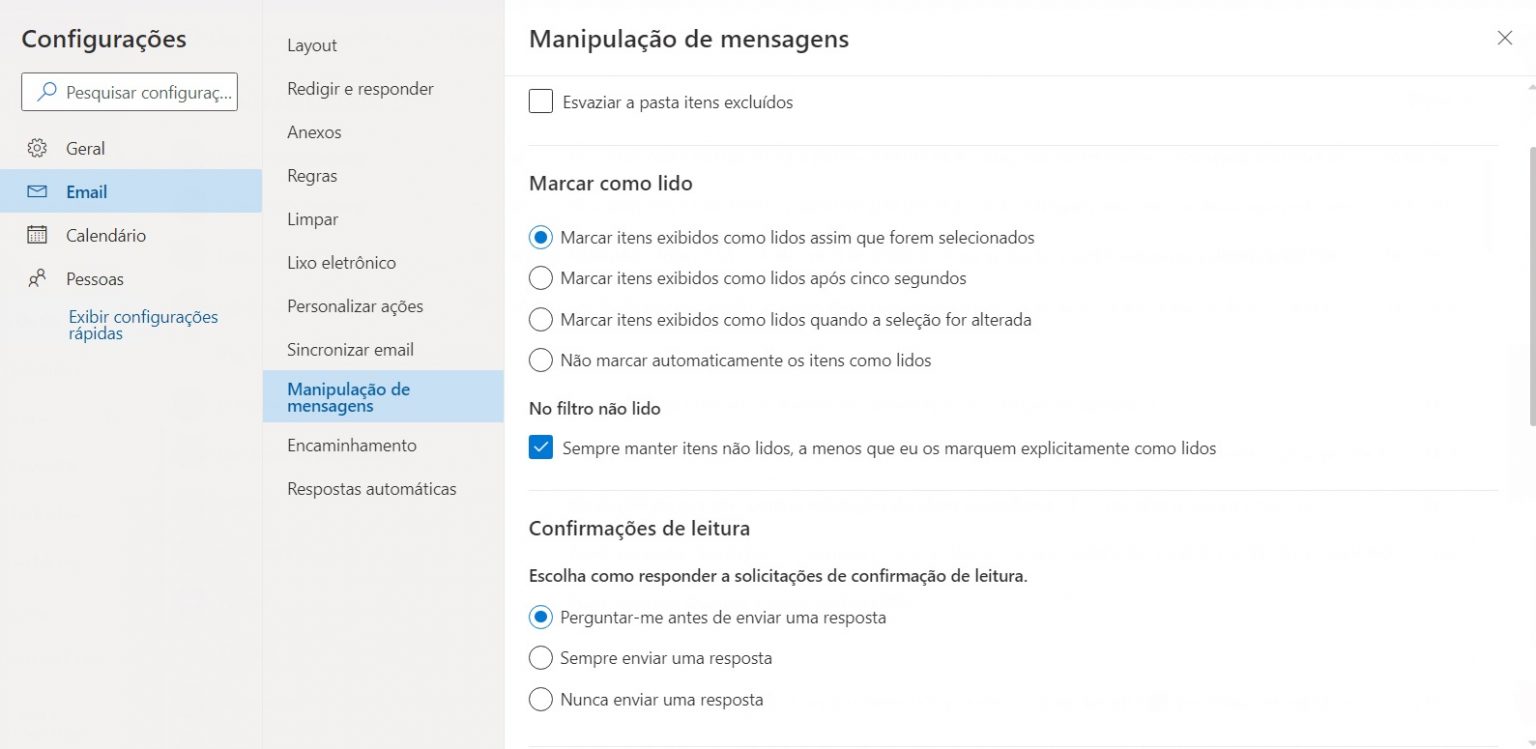1536x749 pixels.
Task: Open Limpar settings page
Action: click(383, 219)
